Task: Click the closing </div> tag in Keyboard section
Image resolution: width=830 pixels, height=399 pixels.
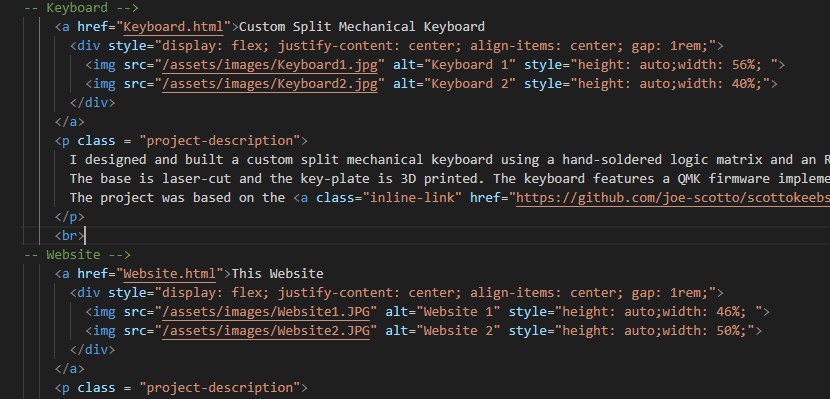Action: (93, 103)
